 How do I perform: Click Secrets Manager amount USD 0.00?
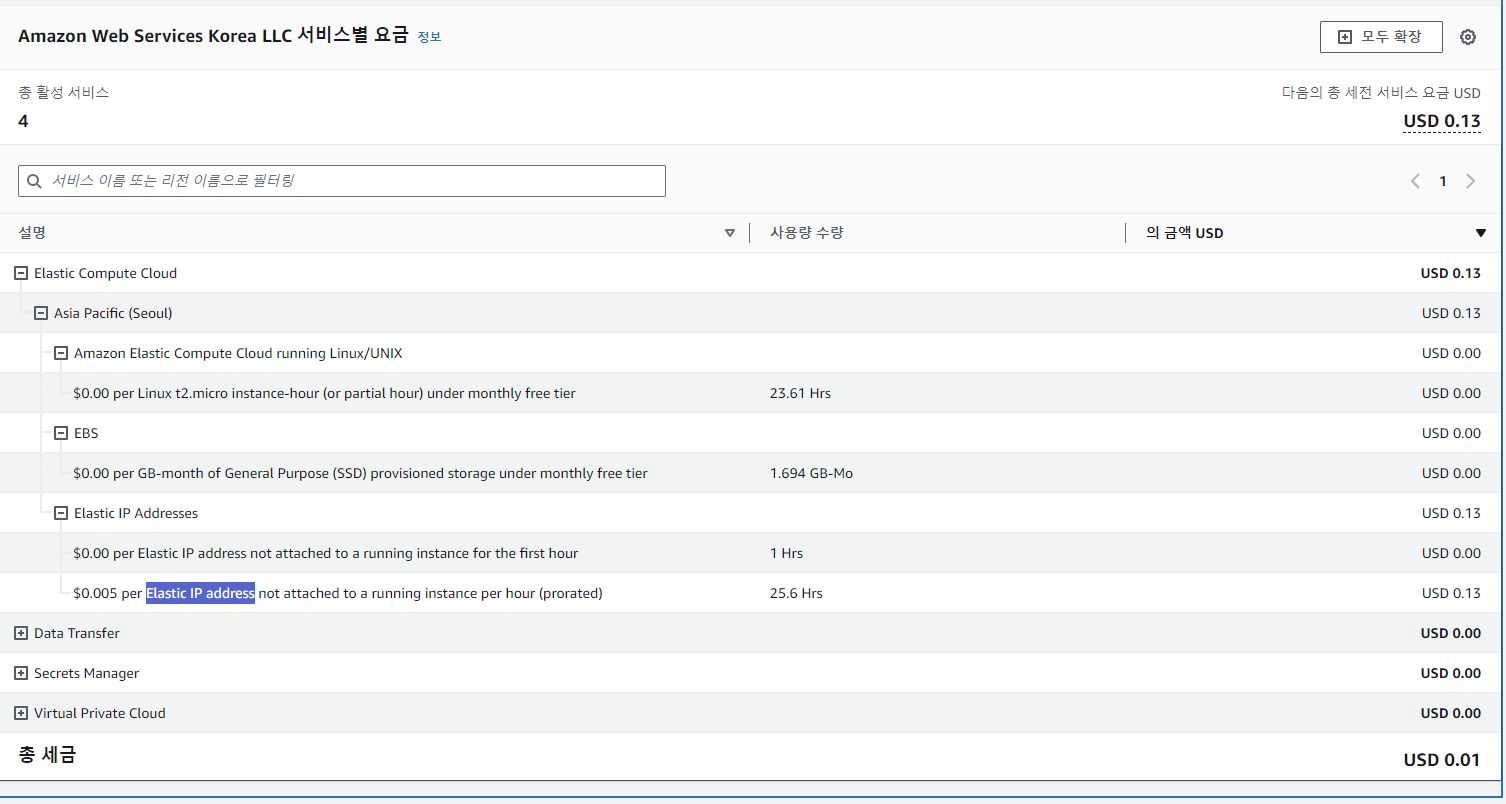click(1450, 673)
